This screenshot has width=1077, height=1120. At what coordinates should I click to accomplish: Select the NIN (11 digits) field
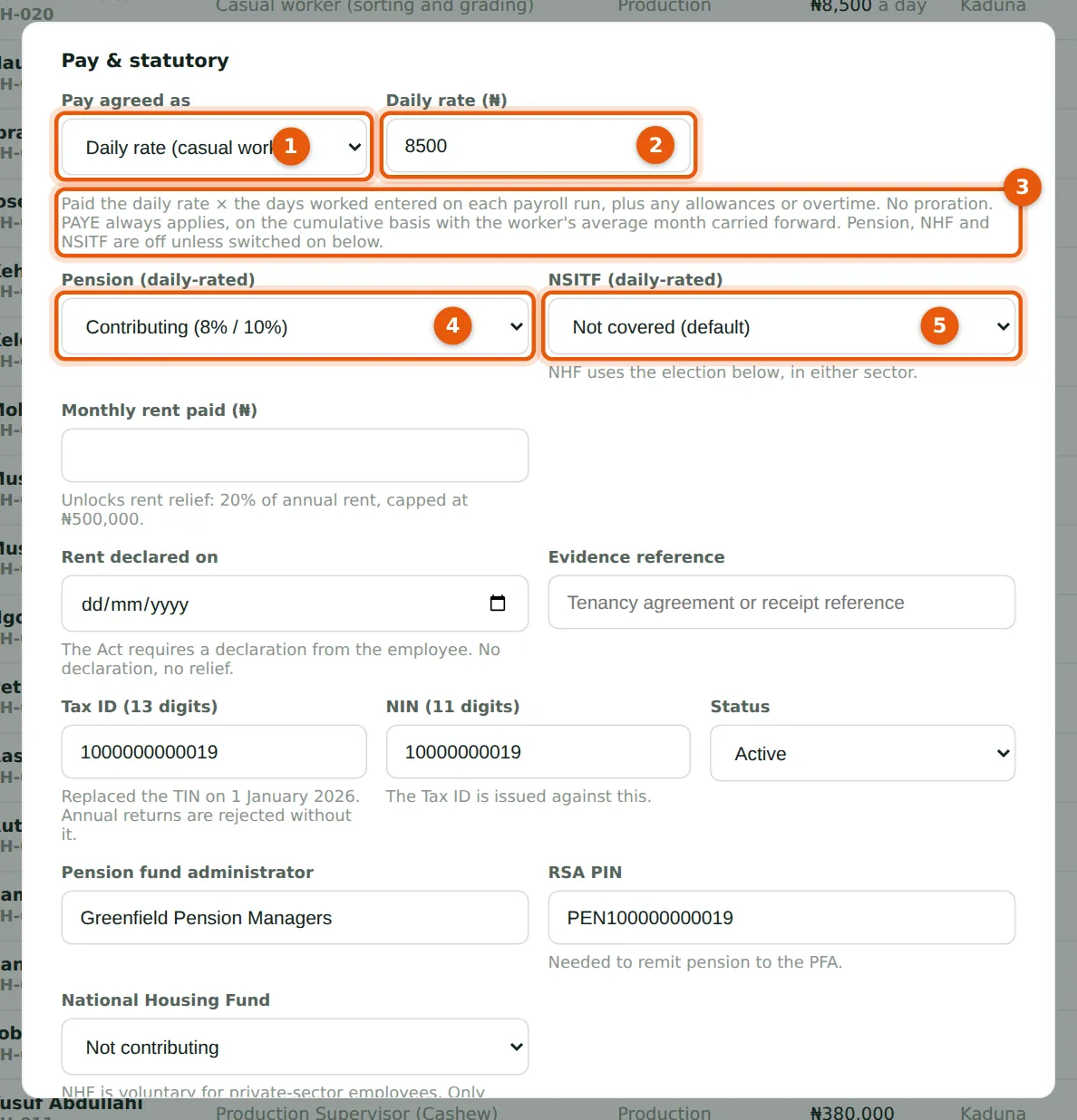538,751
